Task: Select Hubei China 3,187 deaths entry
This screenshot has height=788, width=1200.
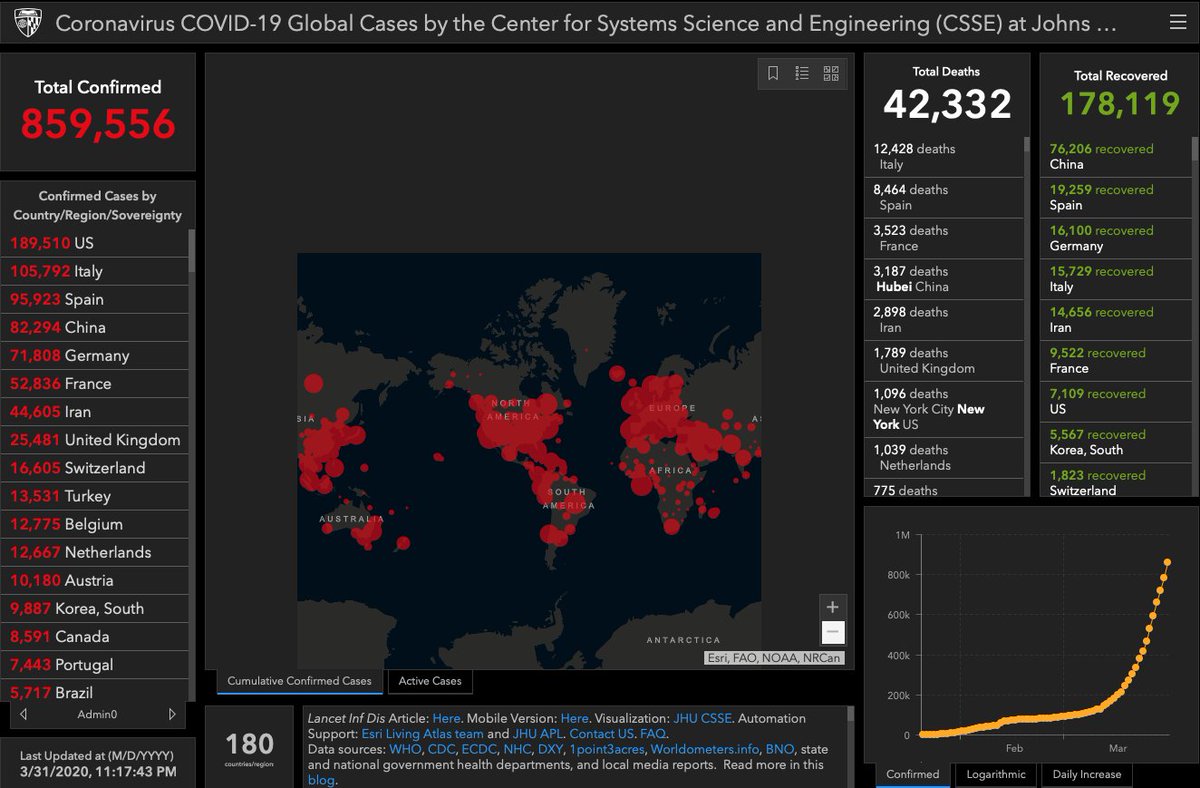Action: pyautogui.click(x=944, y=279)
